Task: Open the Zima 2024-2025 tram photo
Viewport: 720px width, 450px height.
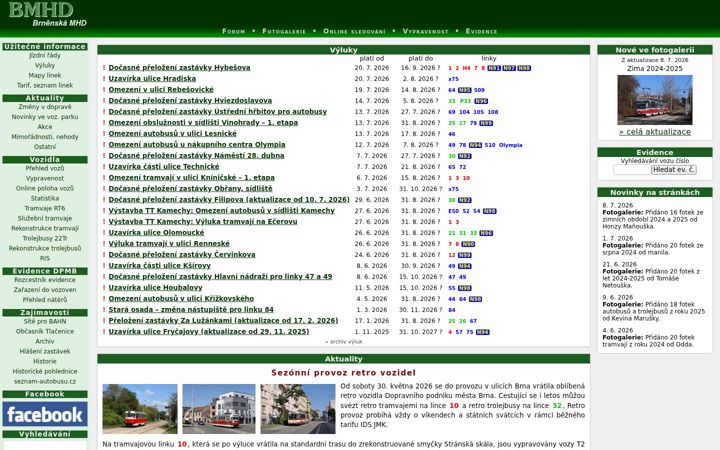Action: coord(654,100)
